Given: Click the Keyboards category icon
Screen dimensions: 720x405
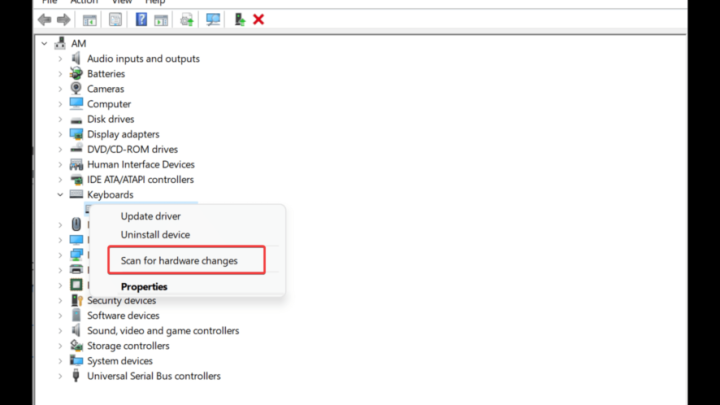Looking at the screenshot, I should click(76, 194).
